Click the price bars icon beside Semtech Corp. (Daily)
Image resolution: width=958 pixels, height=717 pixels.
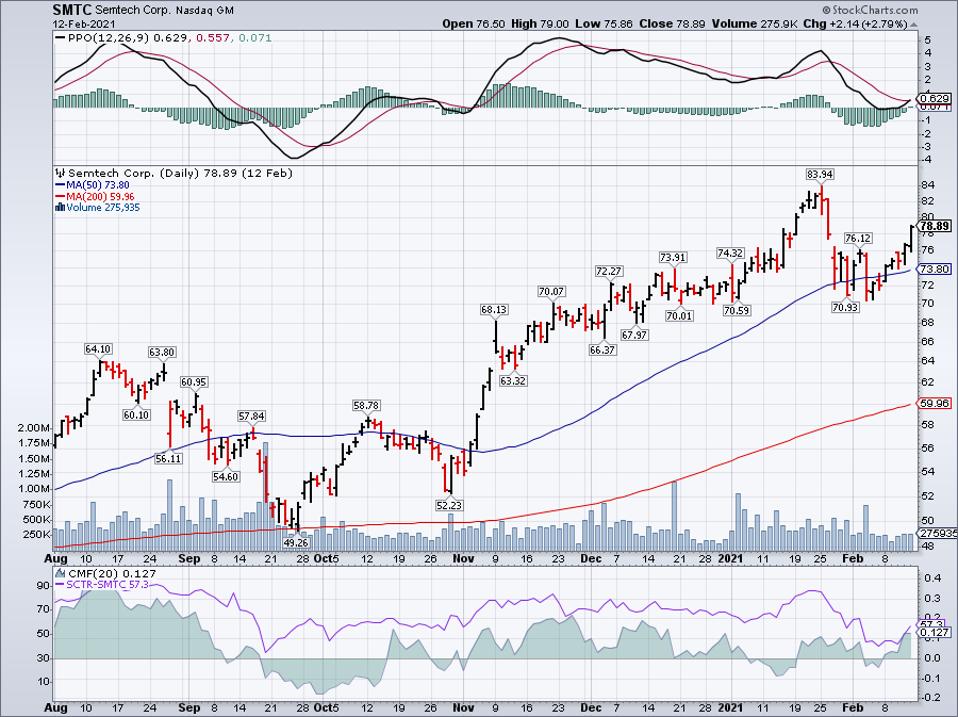(x=60, y=173)
